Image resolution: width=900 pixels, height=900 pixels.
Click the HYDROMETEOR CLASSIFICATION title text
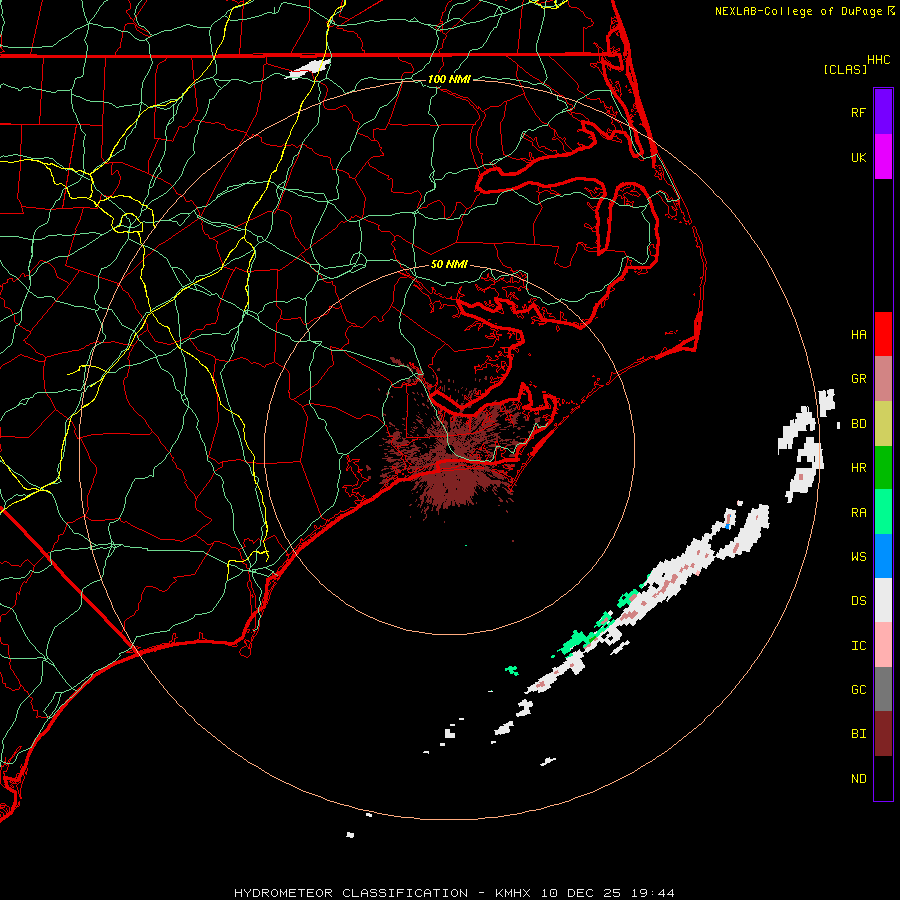[351, 893]
